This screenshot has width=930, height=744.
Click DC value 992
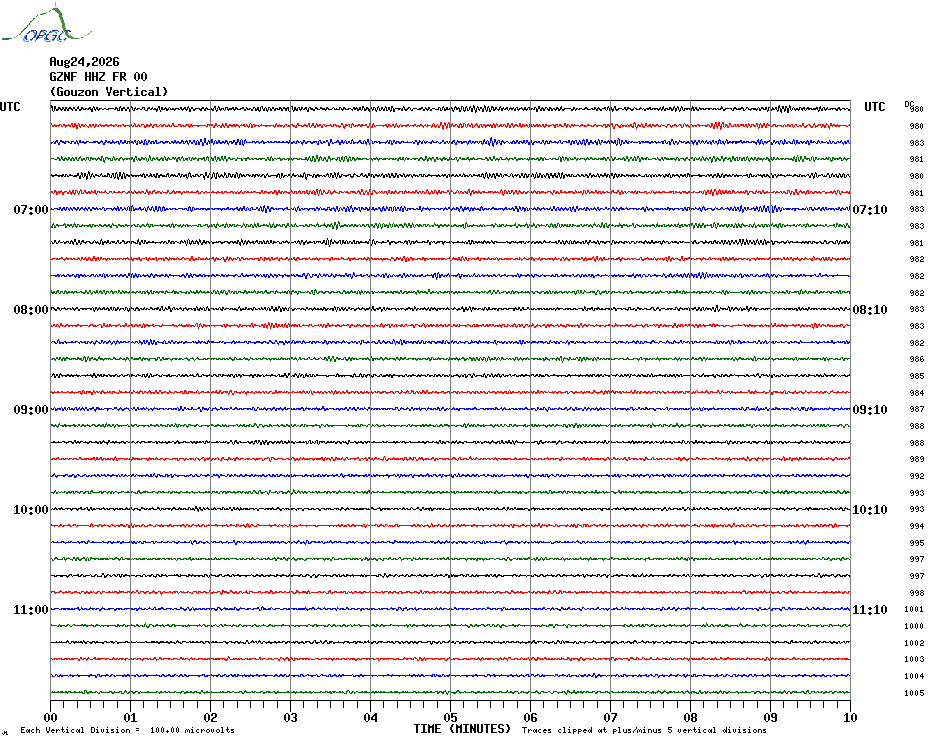tap(916, 476)
